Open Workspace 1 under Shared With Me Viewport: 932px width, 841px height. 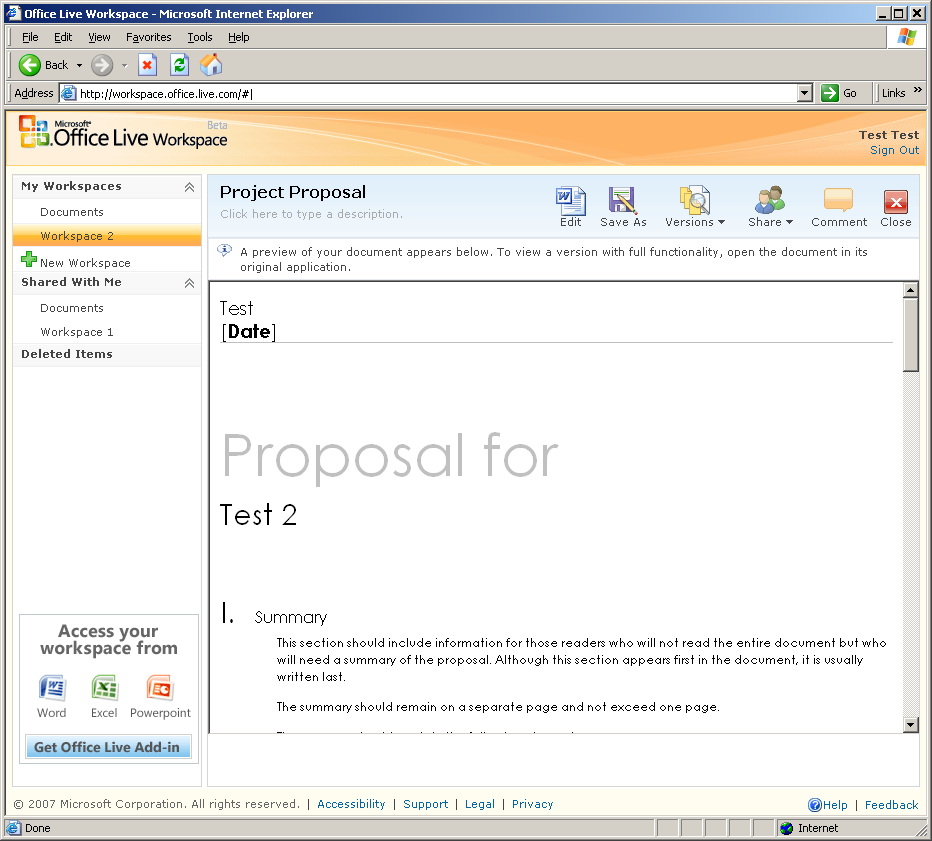point(77,332)
